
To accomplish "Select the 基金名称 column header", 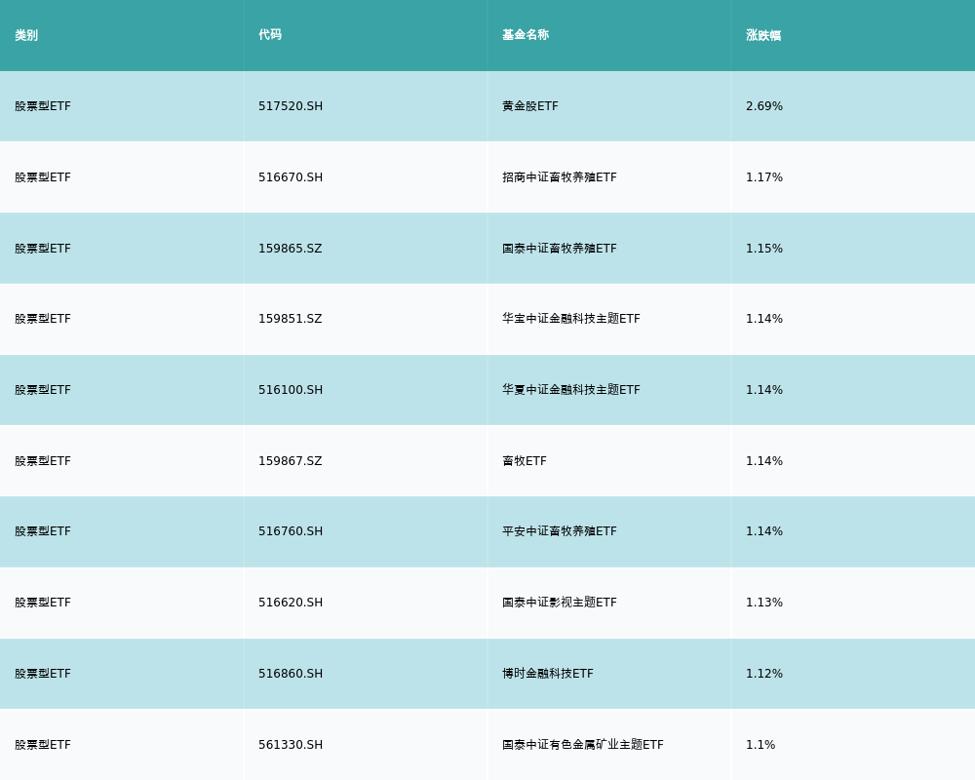I will click(x=525, y=35).
